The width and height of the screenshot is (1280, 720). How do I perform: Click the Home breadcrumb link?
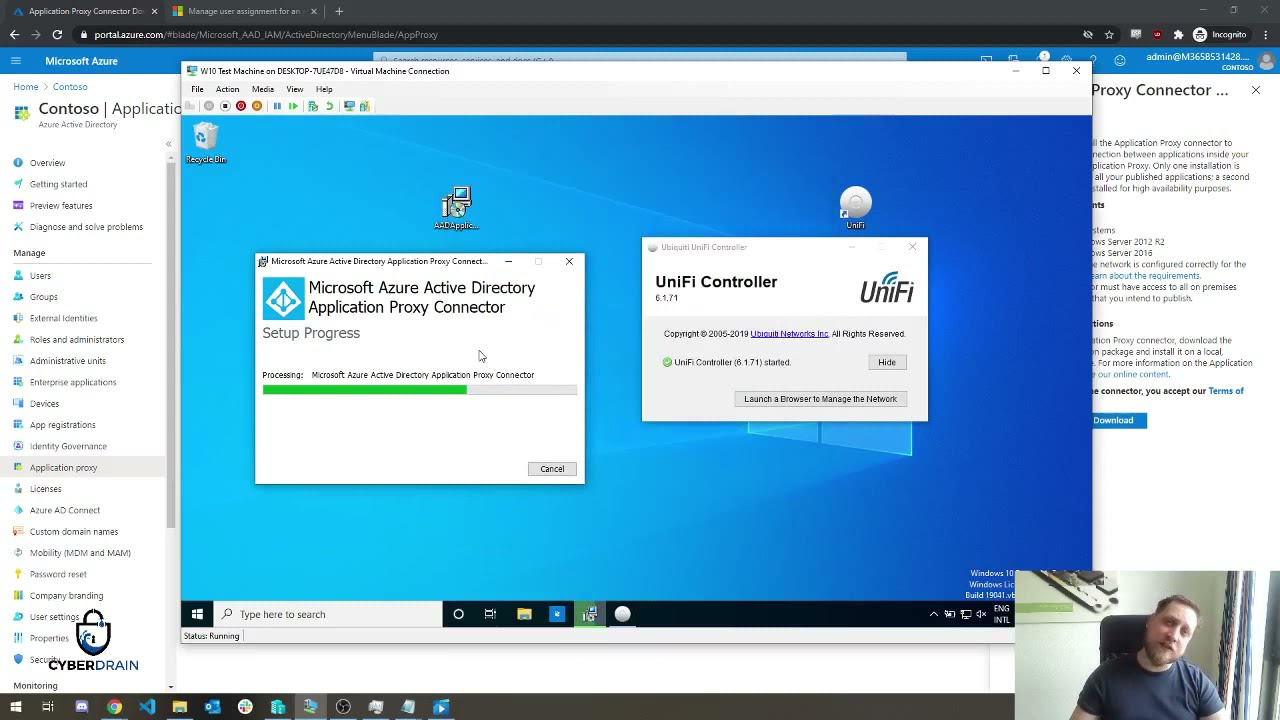click(26, 87)
